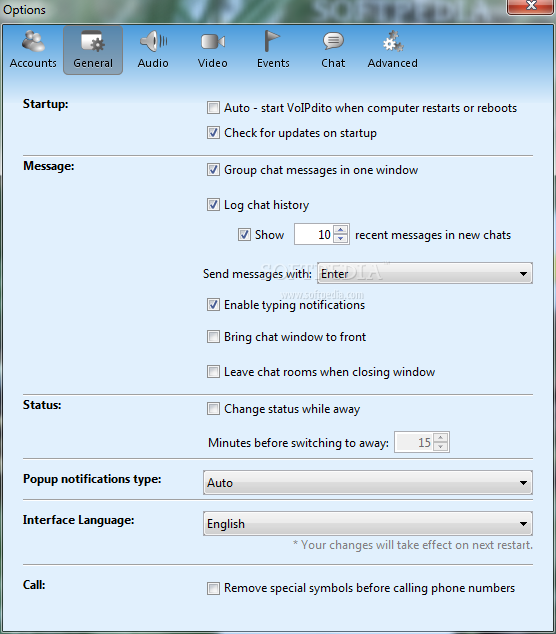Switch to the Video tab label
556x634 pixels.
tap(212, 63)
